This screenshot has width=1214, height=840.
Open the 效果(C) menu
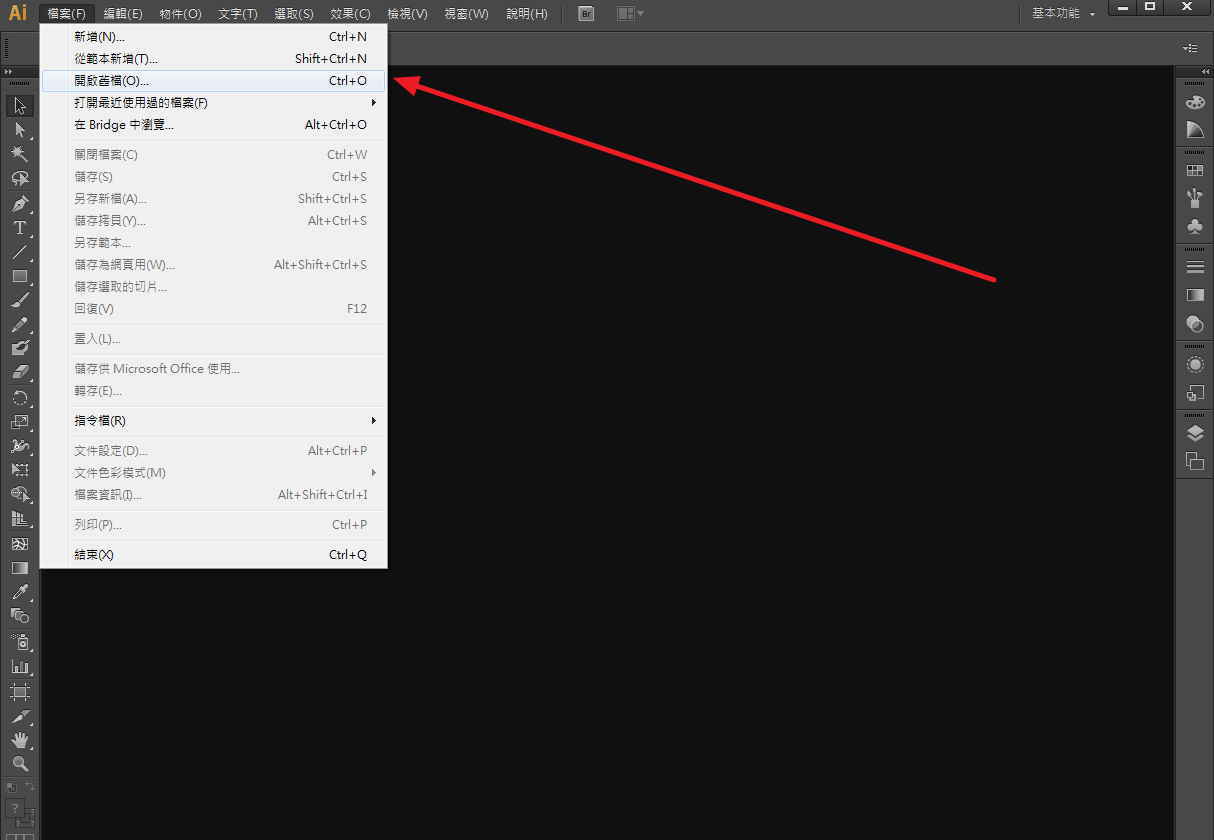point(350,14)
